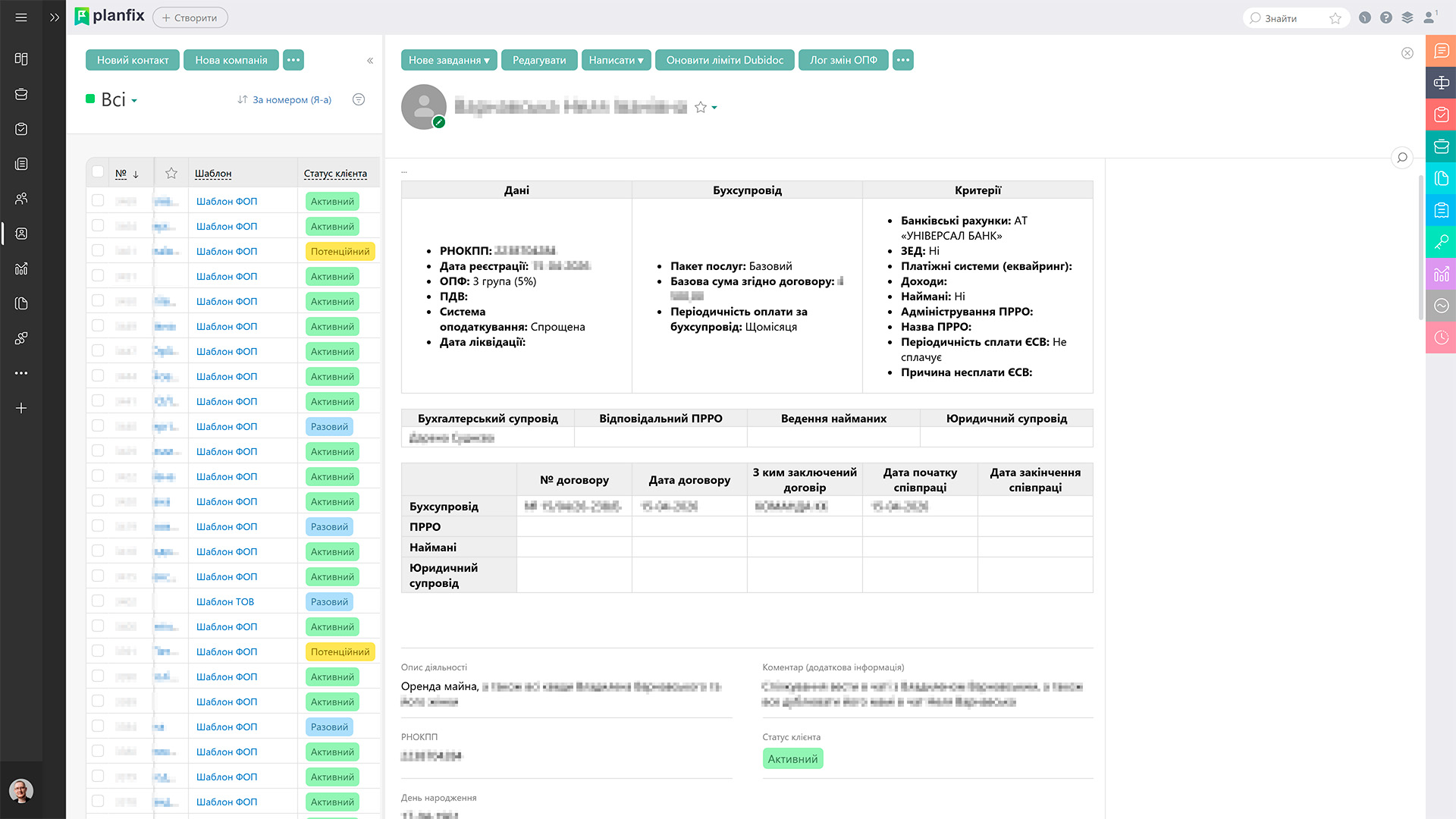Open the contacts icon in left sidebar
The width and height of the screenshot is (1456, 819).
pos(21,234)
